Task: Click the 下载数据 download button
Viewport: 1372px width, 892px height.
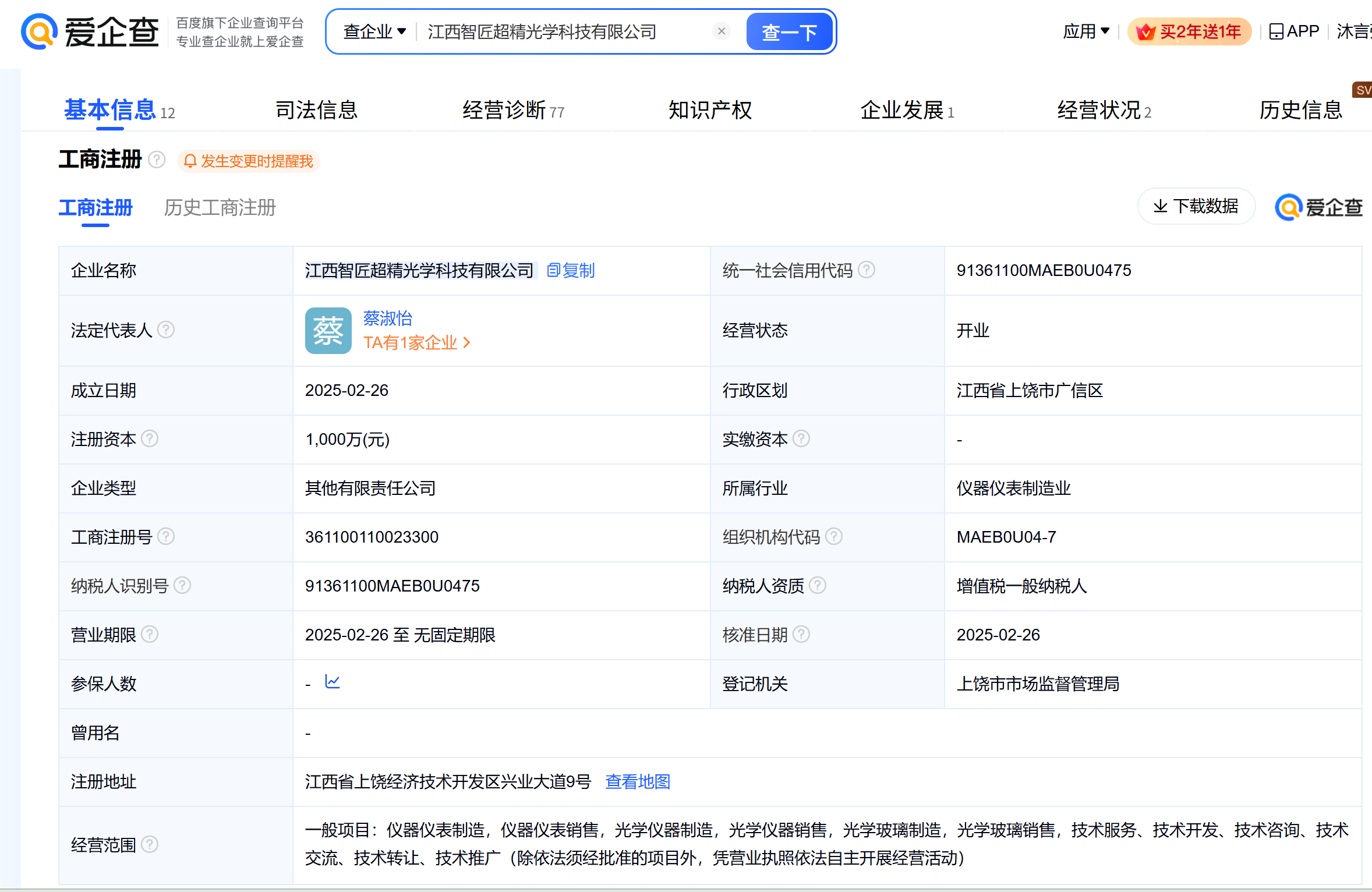Action: tap(1196, 206)
